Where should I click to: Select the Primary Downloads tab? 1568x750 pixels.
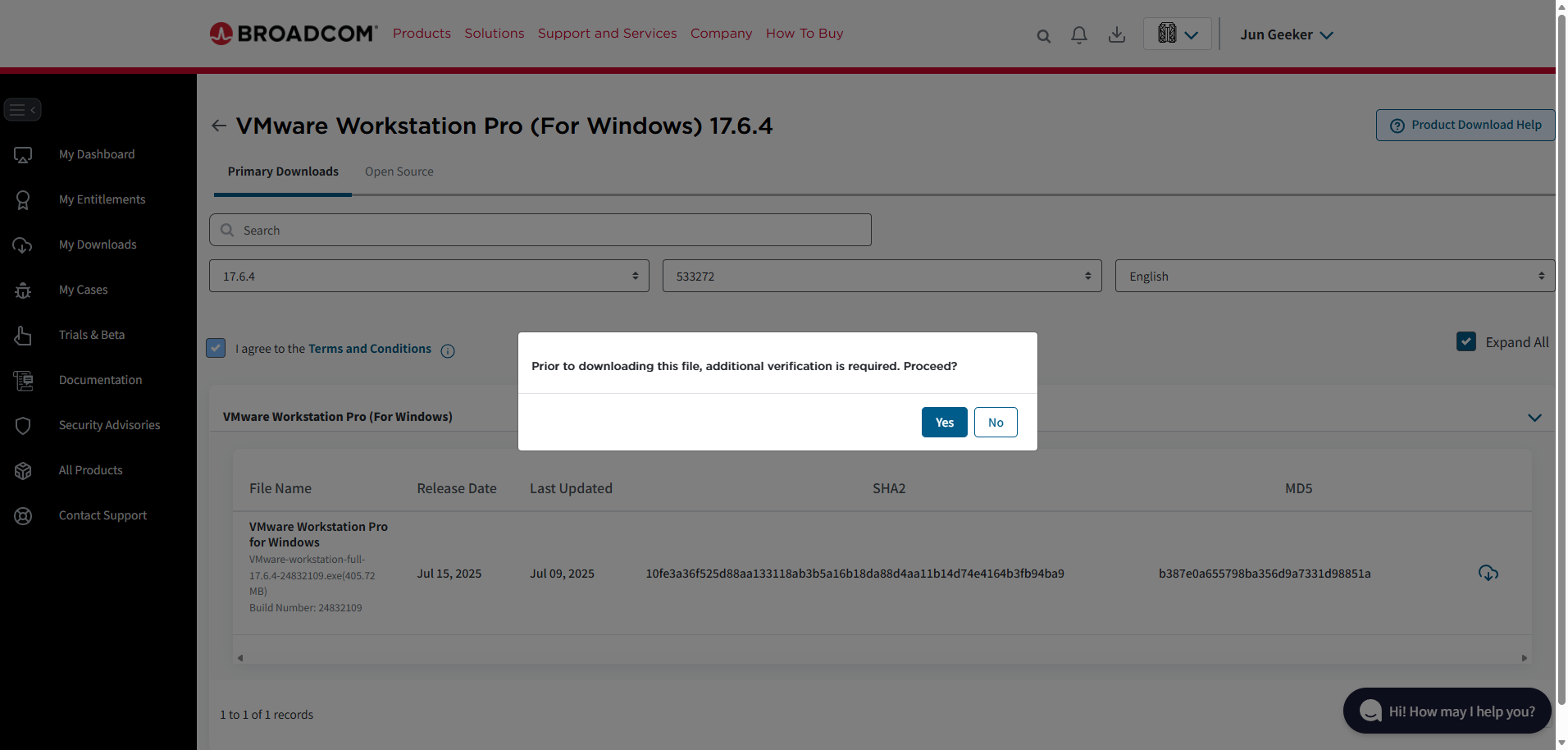click(283, 171)
